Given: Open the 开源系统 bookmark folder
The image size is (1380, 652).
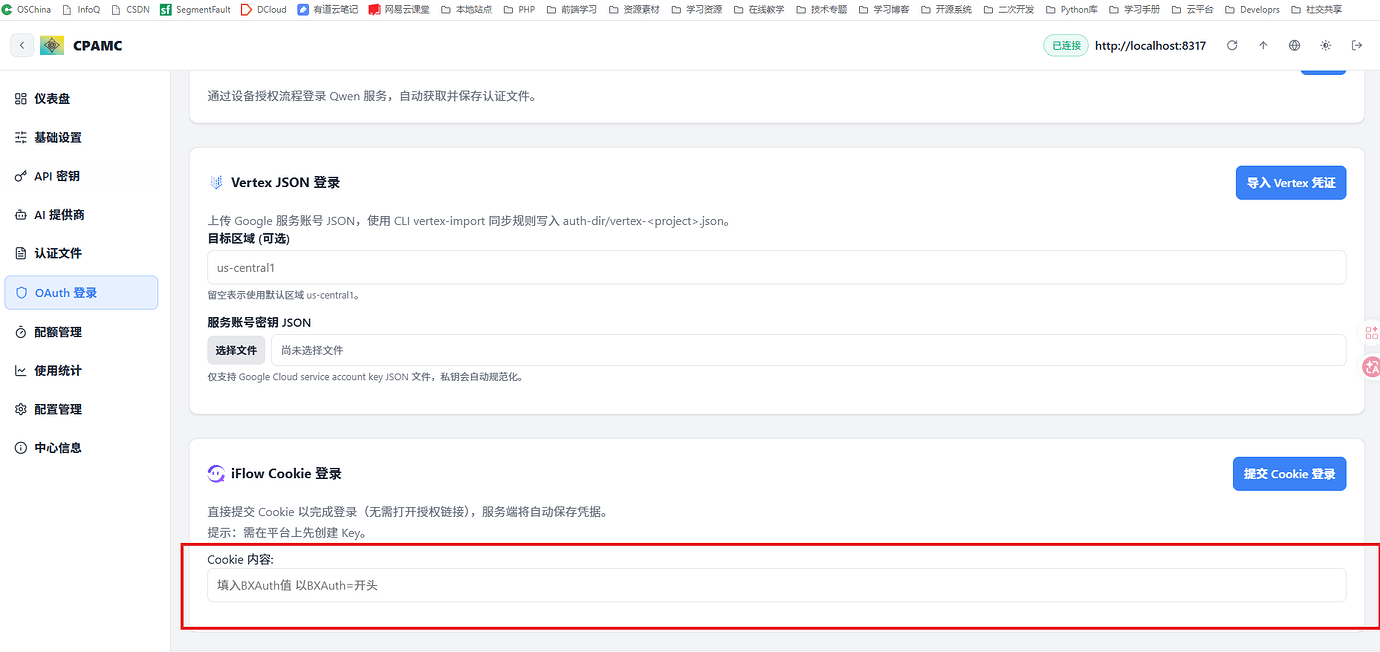Looking at the screenshot, I should 946,9.
